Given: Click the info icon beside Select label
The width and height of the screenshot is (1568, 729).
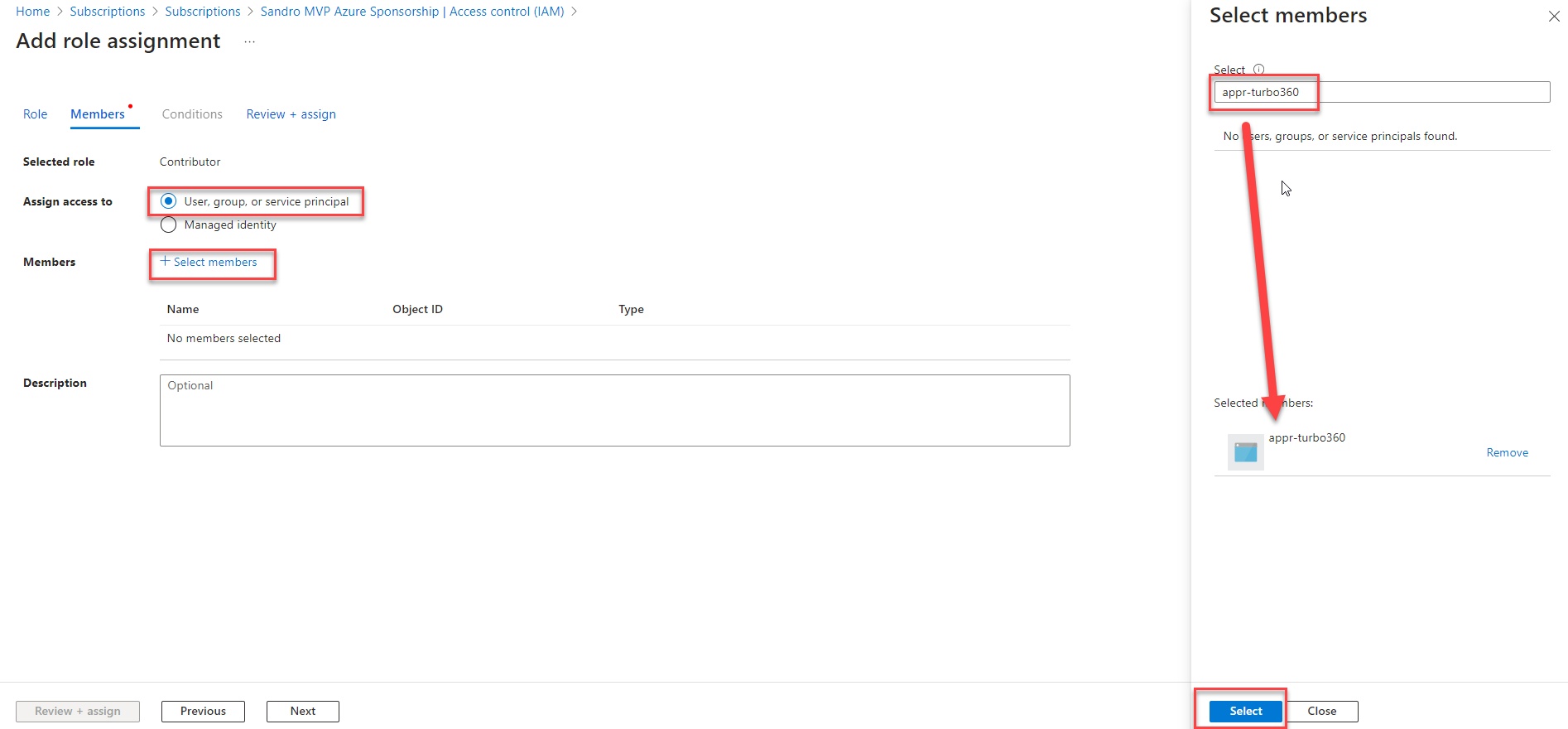Looking at the screenshot, I should tap(1258, 70).
